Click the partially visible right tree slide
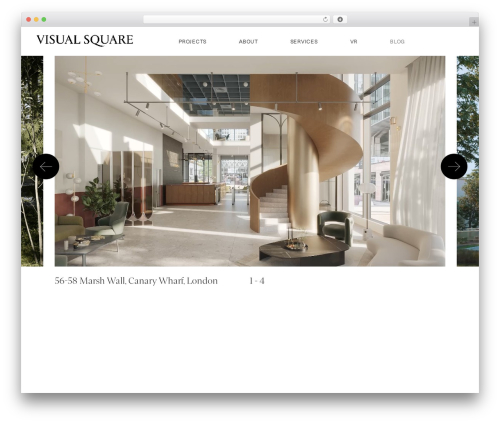 (x=468, y=161)
